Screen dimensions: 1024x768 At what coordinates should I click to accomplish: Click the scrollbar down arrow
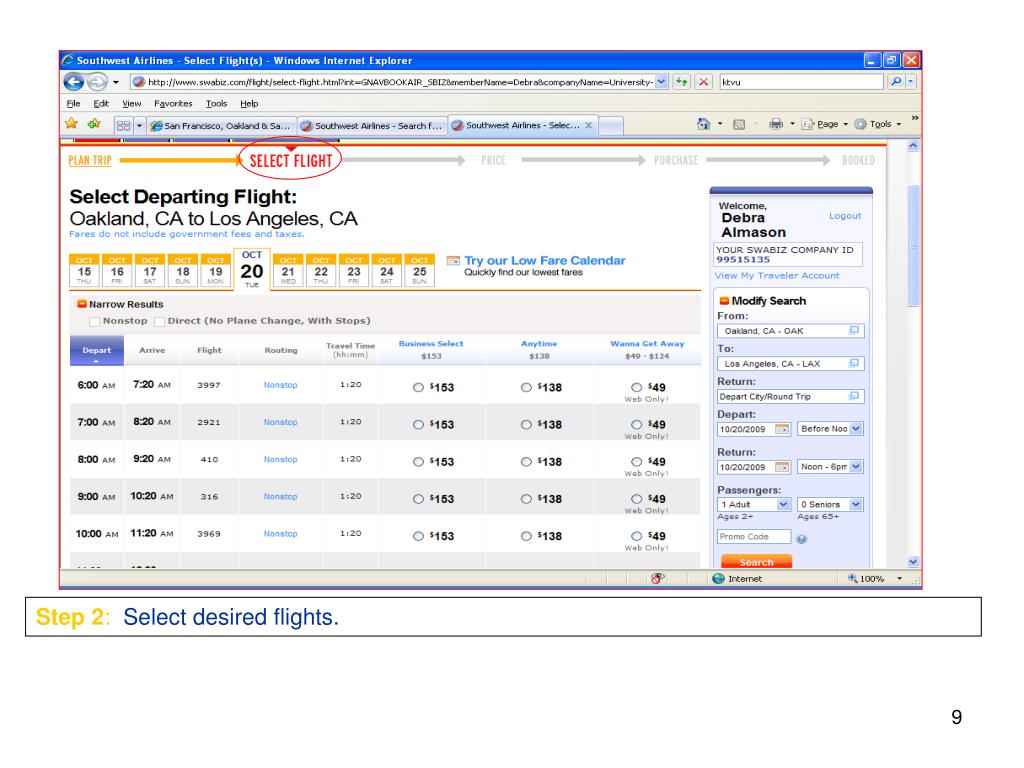pos(913,562)
